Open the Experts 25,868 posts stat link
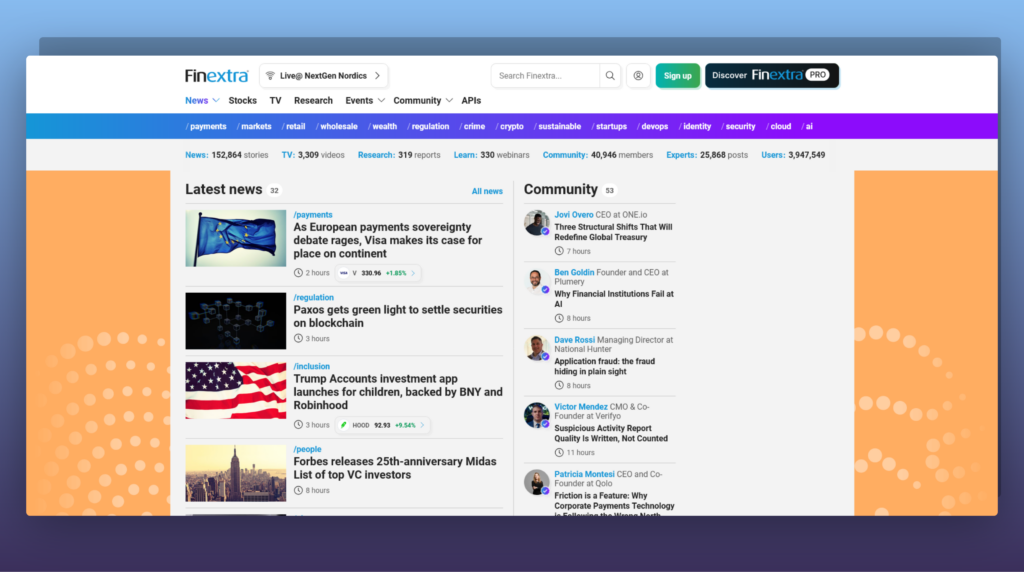The height and width of the screenshot is (572, 1024). coord(707,155)
